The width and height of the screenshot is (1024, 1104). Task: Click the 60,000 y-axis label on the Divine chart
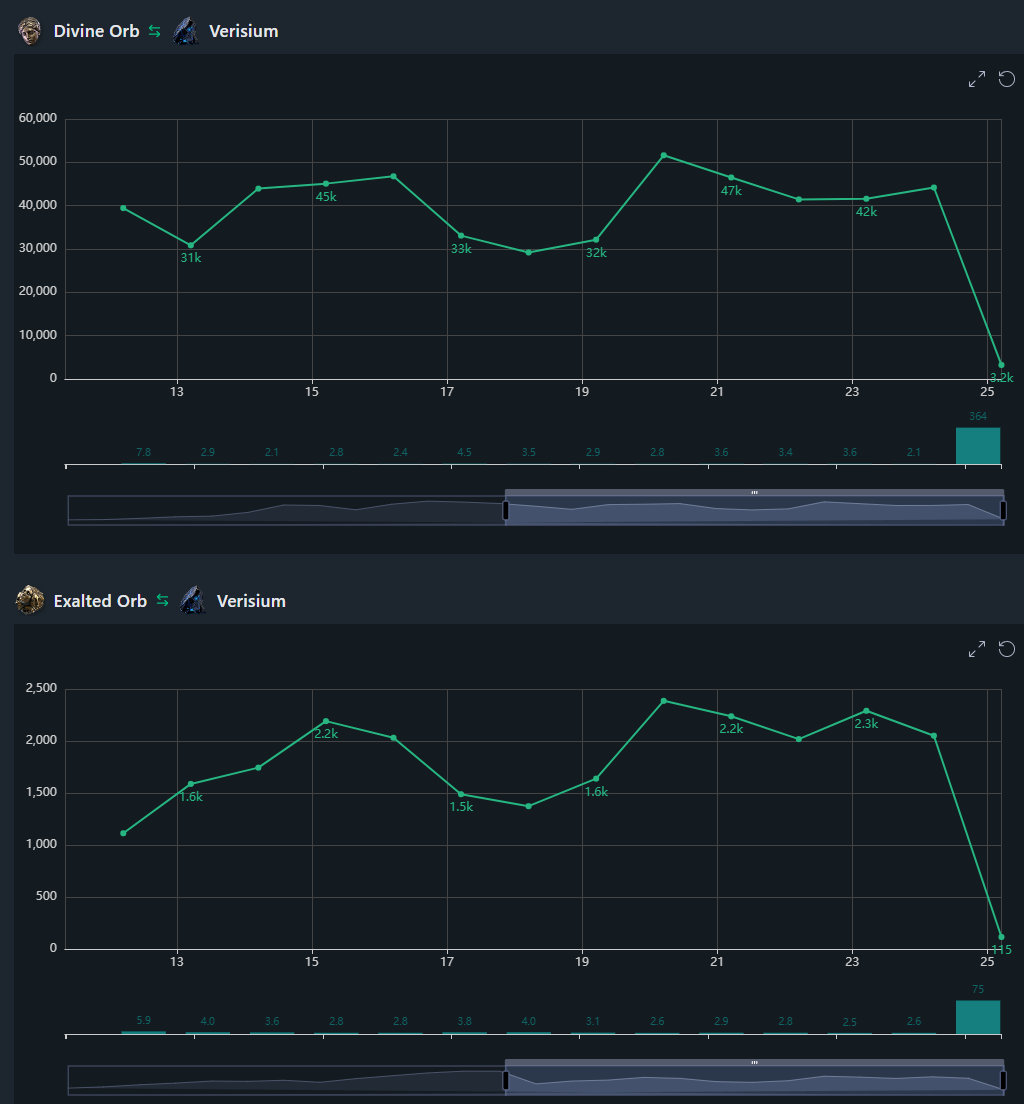click(38, 118)
